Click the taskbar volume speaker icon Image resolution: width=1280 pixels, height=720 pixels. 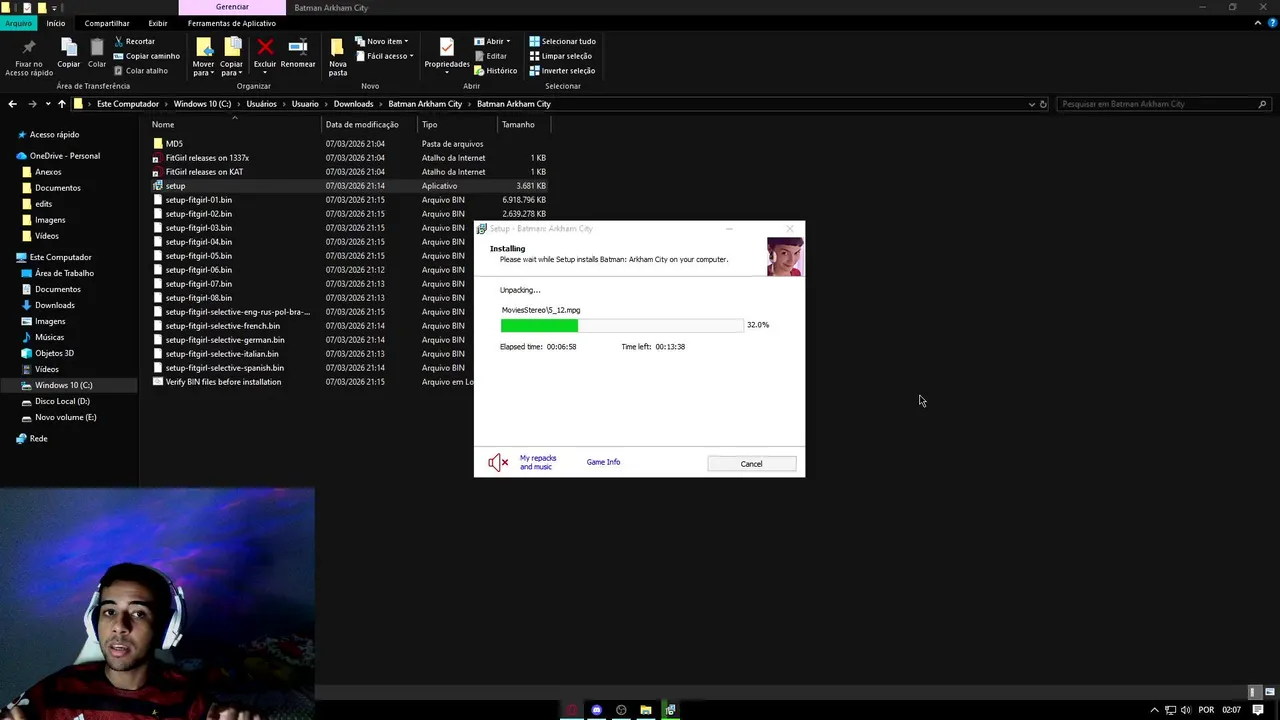[x=1186, y=710]
